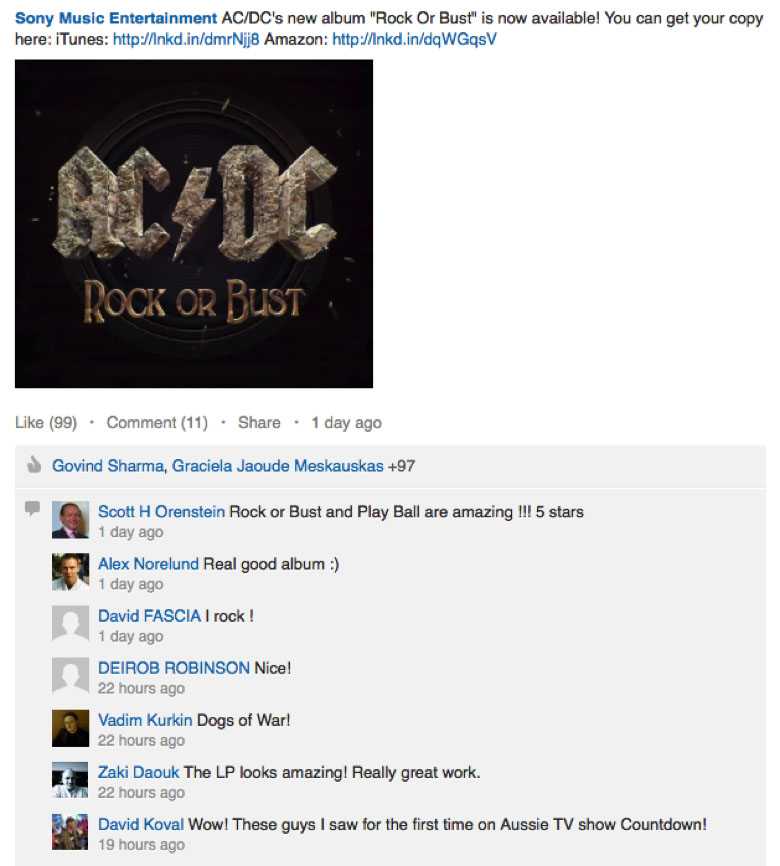
Task: Open Govind Sharma's profile link
Action: pos(108,466)
